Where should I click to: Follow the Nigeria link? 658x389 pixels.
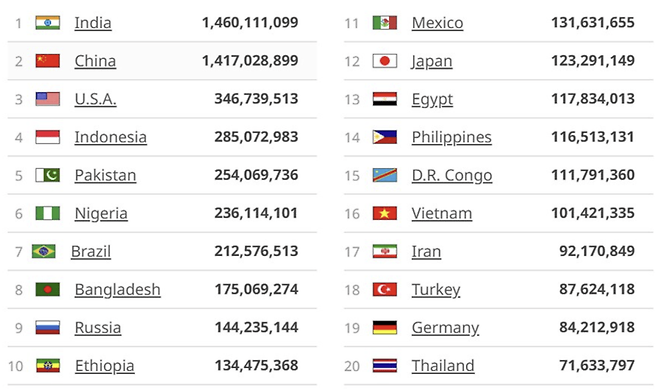101,214
